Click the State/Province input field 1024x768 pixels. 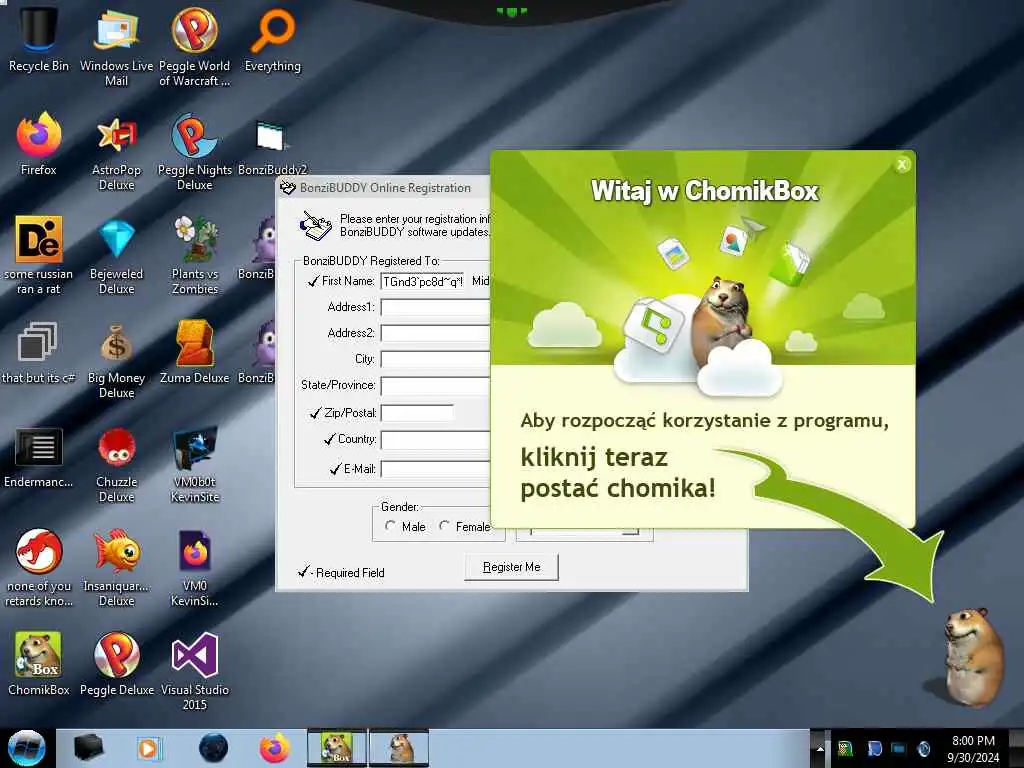pyautogui.click(x=435, y=386)
